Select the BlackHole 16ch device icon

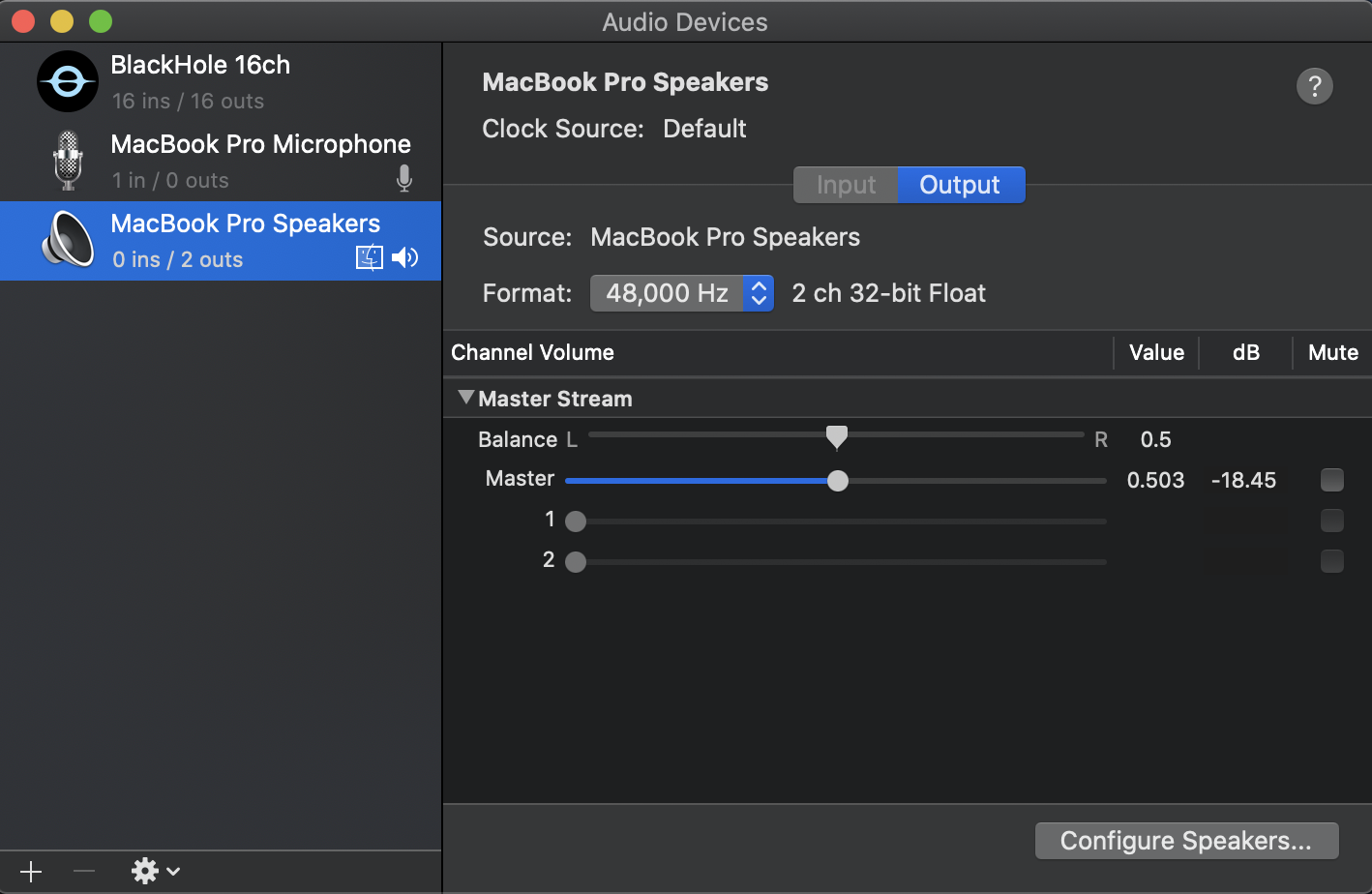point(68,82)
